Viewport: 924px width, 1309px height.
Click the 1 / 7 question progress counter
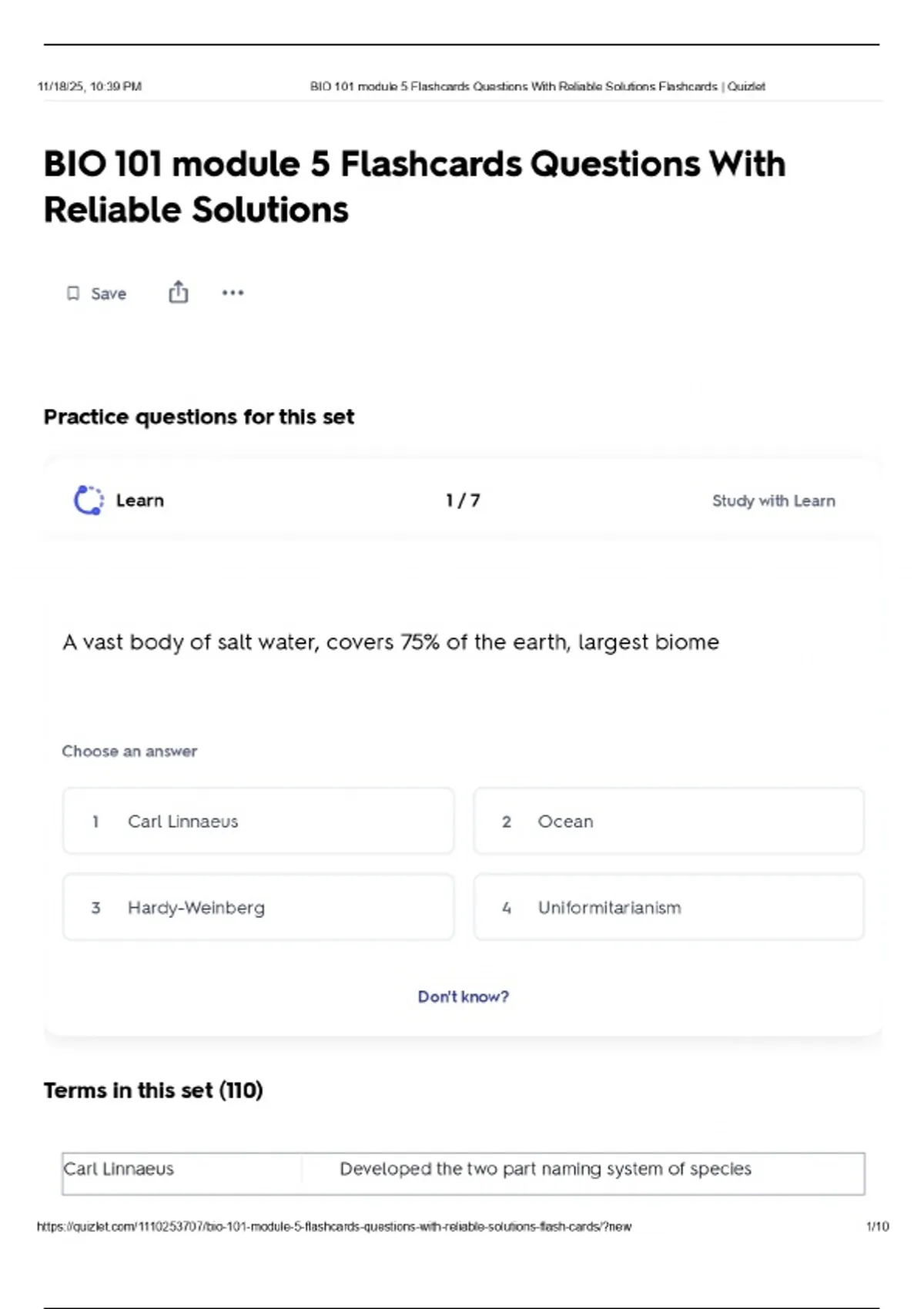coord(463,500)
